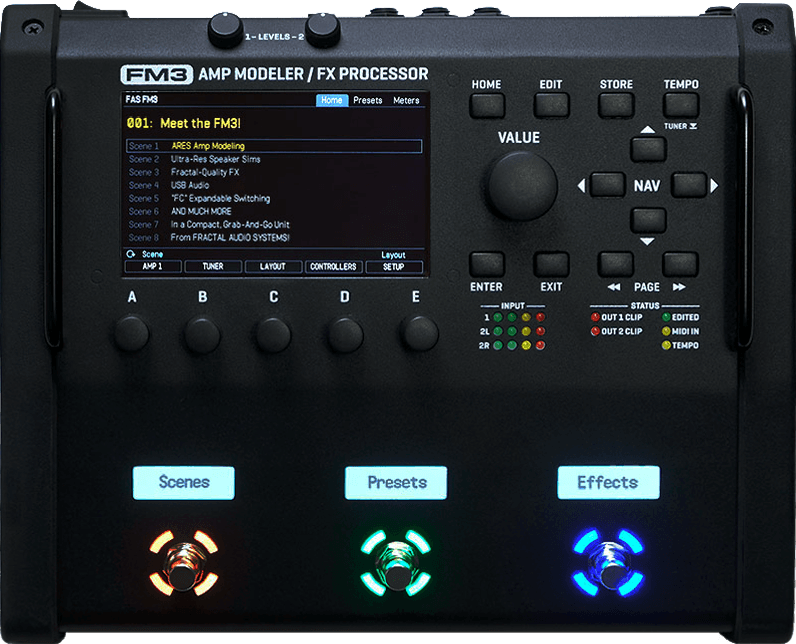Click Input 2L red clip LED

pos(541,331)
